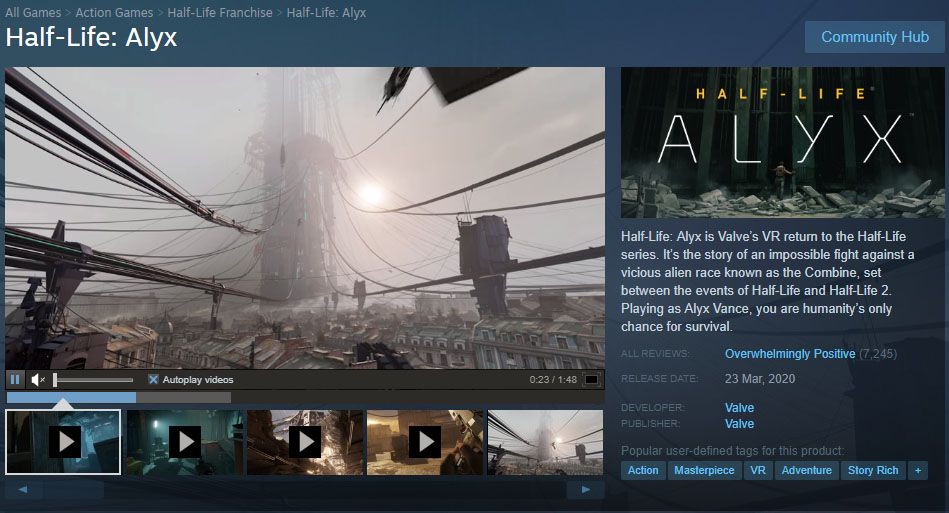The image size is (949, 513).
Task: Click the Half-Life: Alyx breadcrumb
Action: [x=326, y=13]
